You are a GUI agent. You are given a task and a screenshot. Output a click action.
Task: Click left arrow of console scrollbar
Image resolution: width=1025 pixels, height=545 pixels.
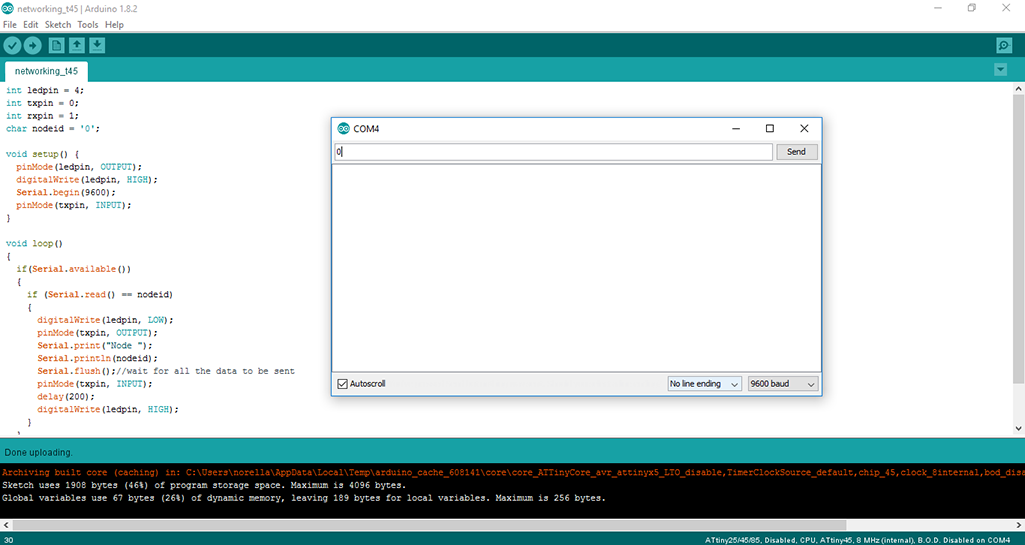6,525
